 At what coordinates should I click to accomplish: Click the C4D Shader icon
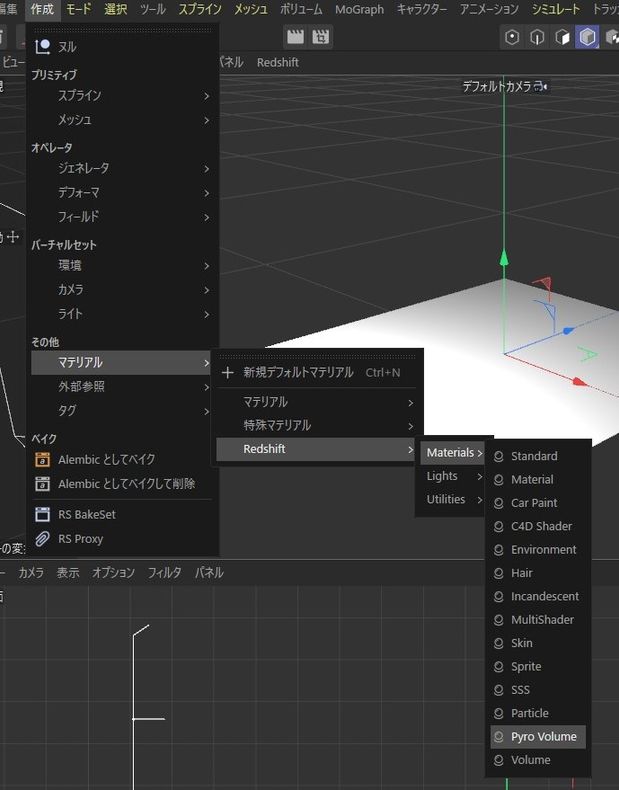499,526
